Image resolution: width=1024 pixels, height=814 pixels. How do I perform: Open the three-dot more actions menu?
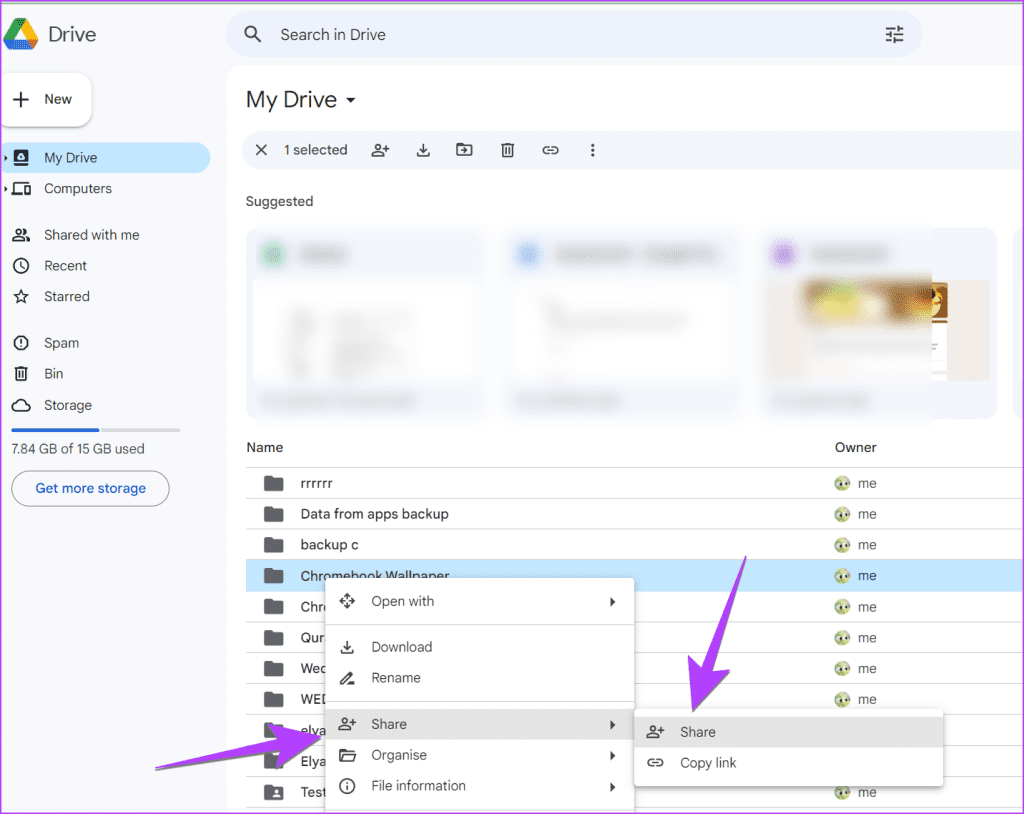click(592, 150)
